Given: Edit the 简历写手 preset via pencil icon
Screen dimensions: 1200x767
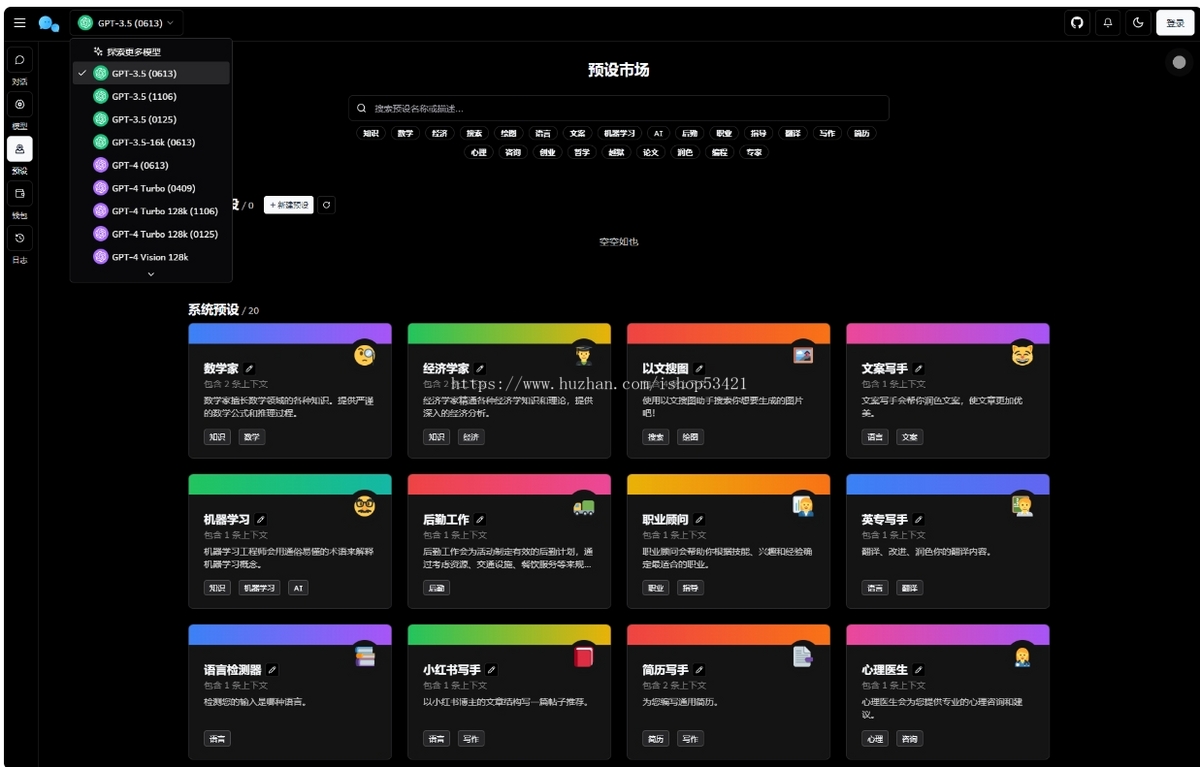Looking at the screenshot, I should click(x=699, y=670).
